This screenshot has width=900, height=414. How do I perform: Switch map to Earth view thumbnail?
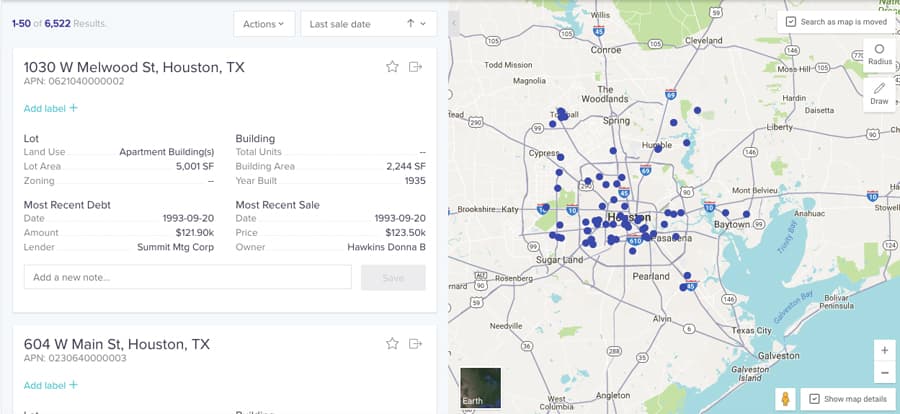[480, 389]
